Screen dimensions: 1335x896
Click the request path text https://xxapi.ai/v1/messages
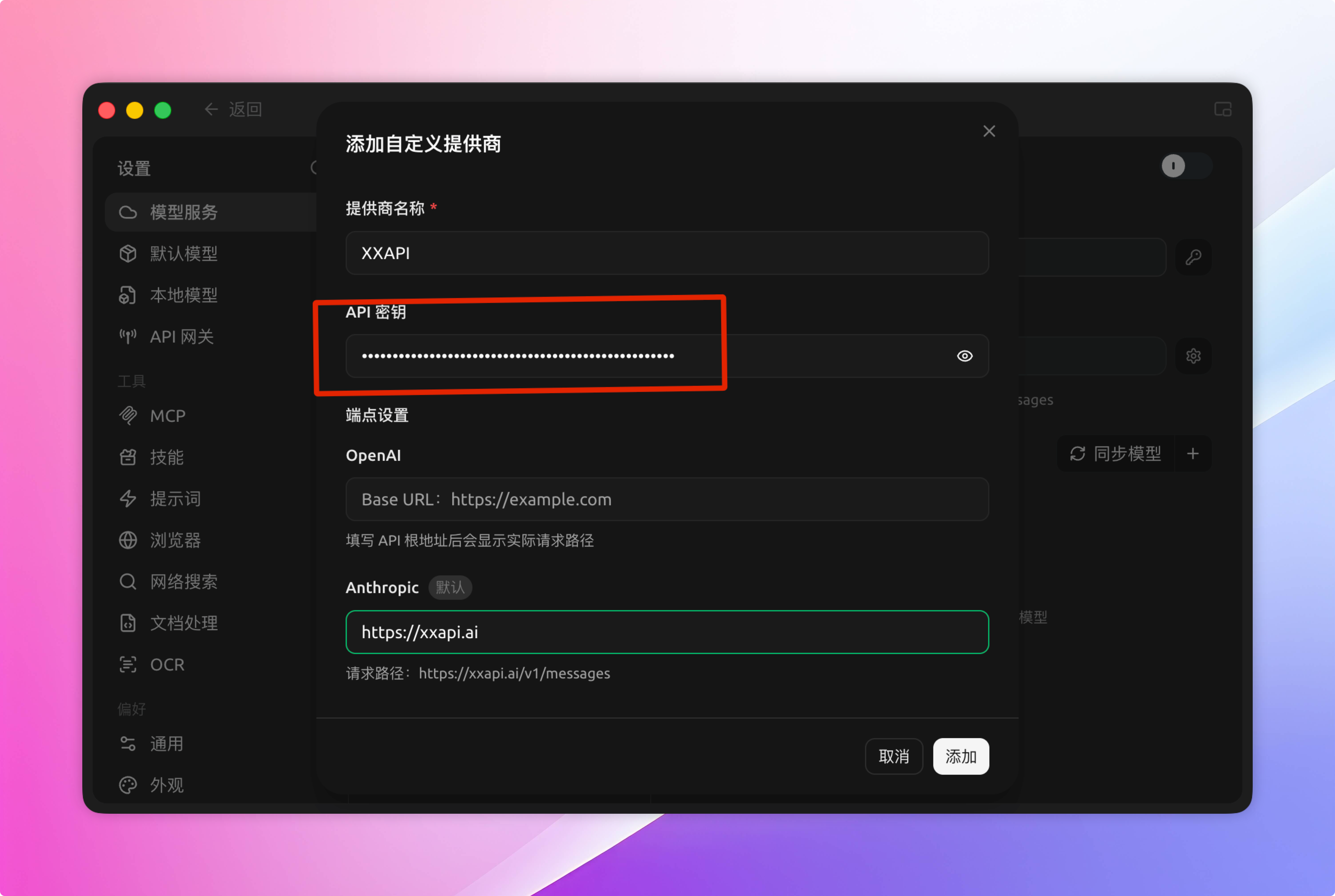pos(514,674)
